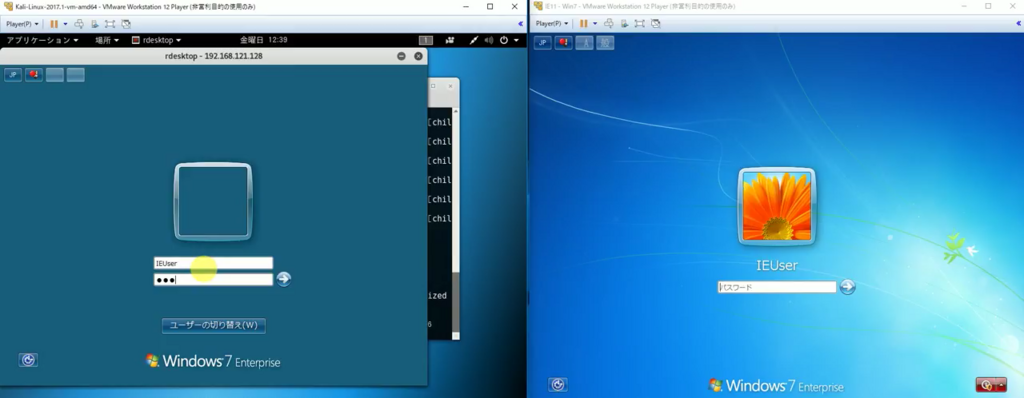This screenshot has width=1024, height=398.
Task: Send Ctrl+Alt+Del to Win7 VM
Action: (609, 24)
